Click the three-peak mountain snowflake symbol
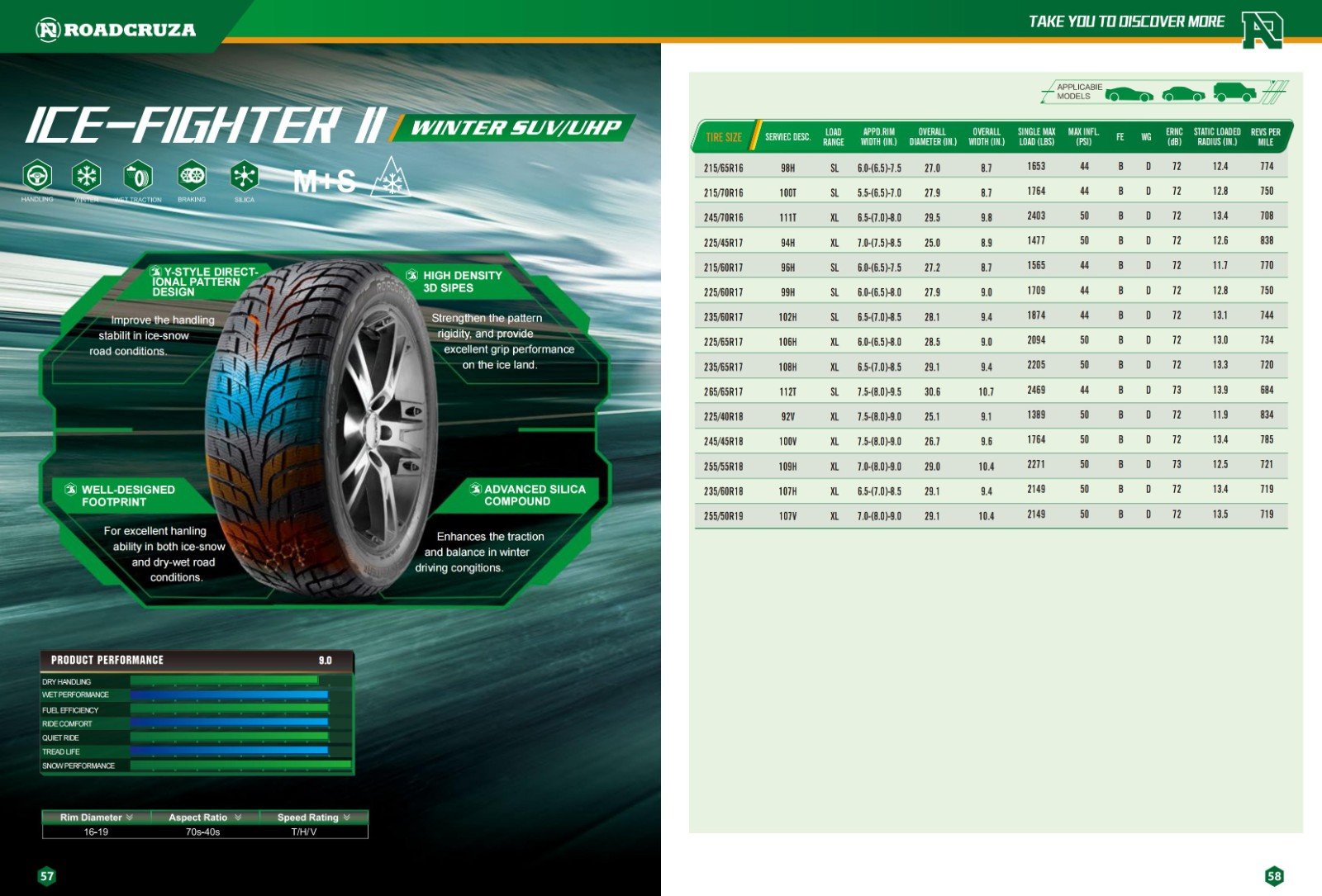 pyautogui.click(x=390, y=178)
